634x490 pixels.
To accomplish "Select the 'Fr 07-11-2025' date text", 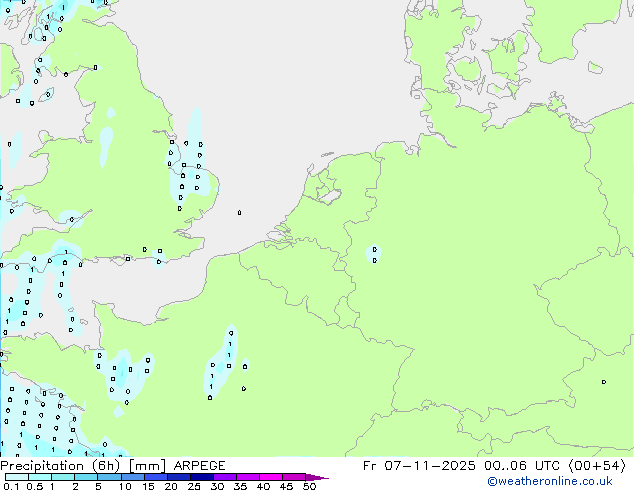I will tap(419, 466).
